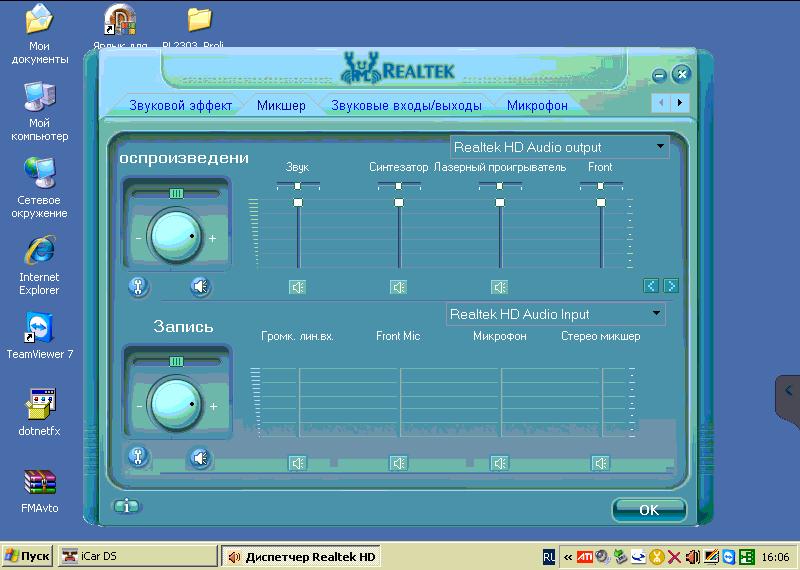Mute the Синтезатор channel
Image resolution: width=800 pixels, height=570 pixels.
[399, 287]
